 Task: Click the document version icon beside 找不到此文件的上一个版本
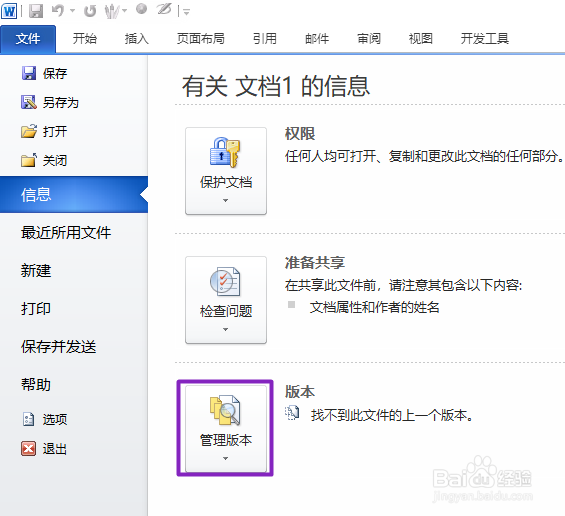point(292,413)
